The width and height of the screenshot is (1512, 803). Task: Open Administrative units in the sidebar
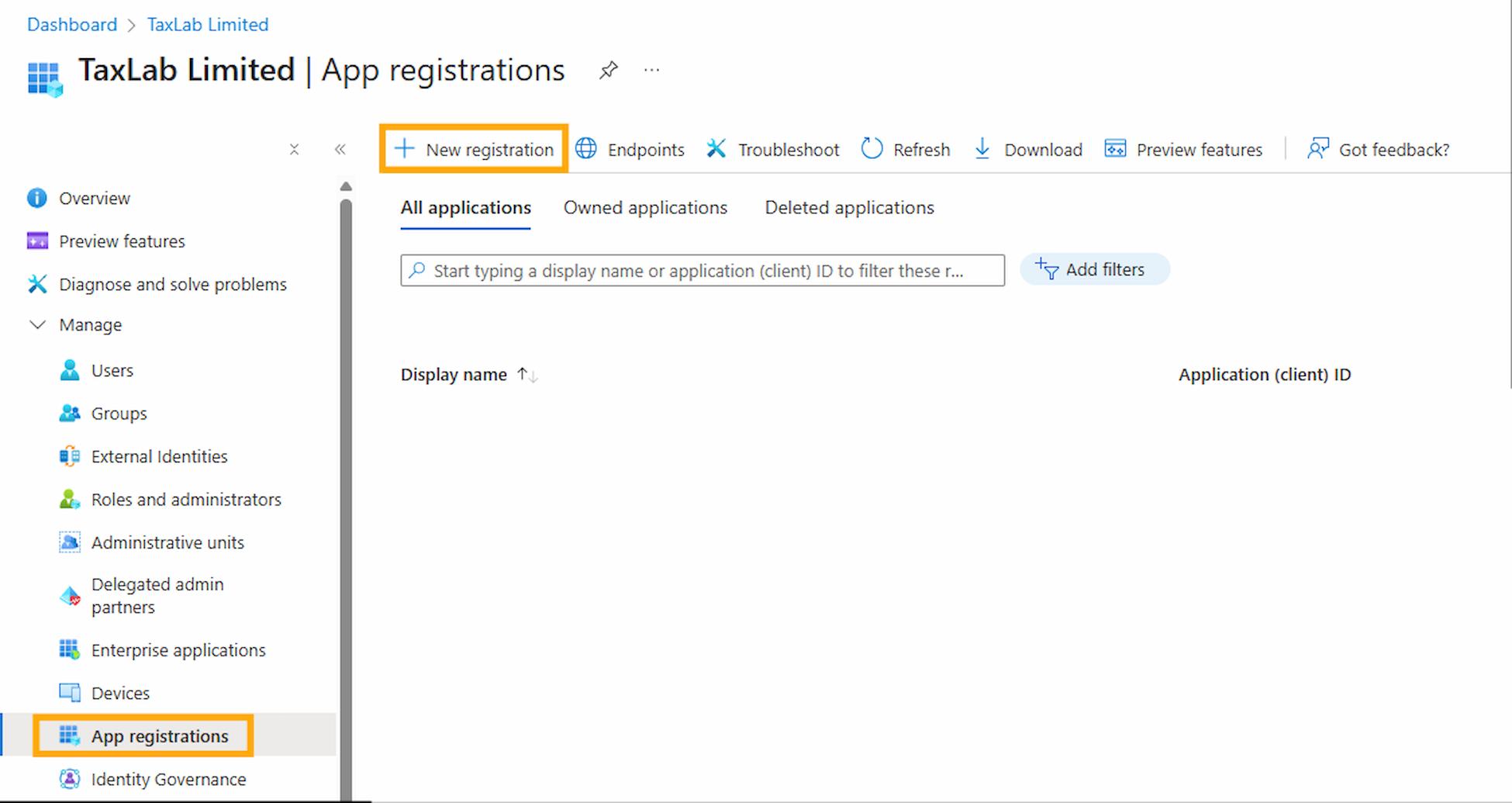point(167,542)
